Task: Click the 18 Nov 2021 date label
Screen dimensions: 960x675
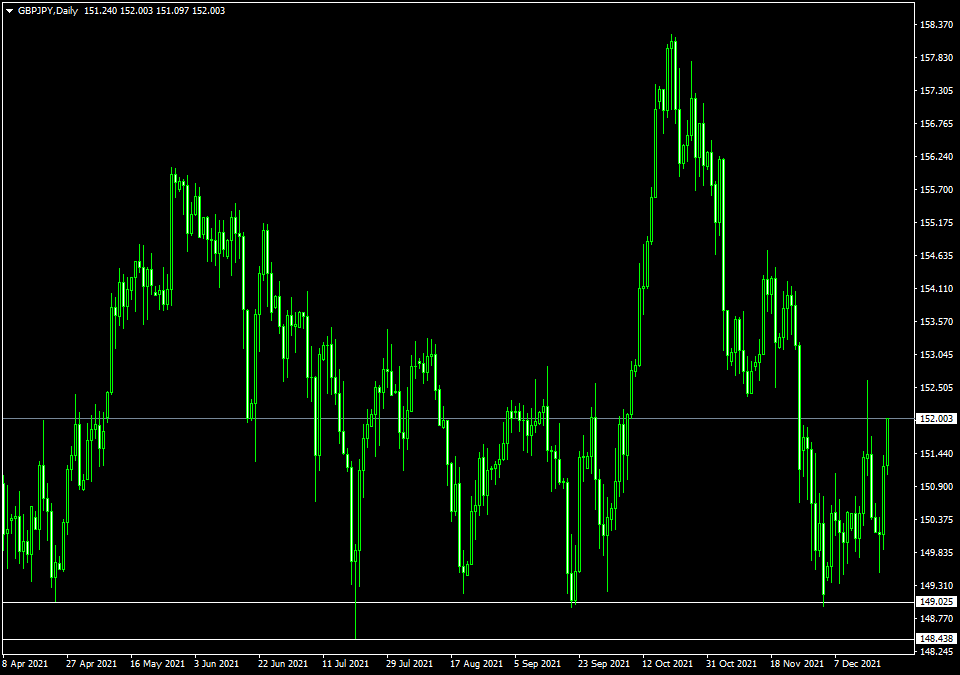Action: coord(797,663)
